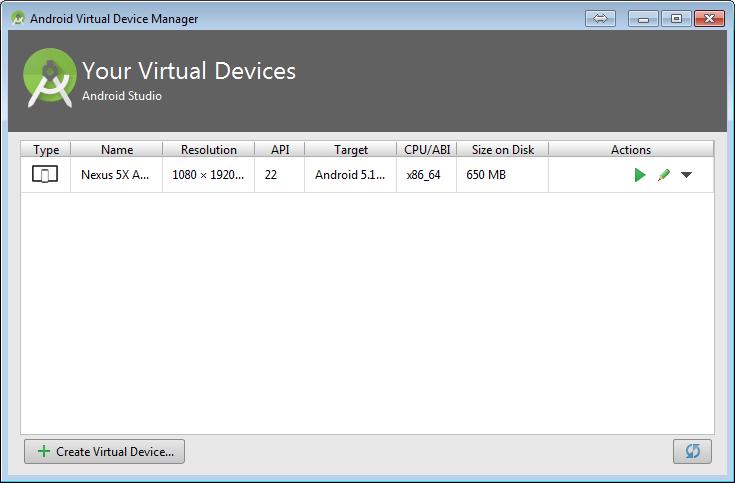The height and width of the screenshot is (483, 735).
Task: Click the Android Studio logo in header
Action: 50,78
